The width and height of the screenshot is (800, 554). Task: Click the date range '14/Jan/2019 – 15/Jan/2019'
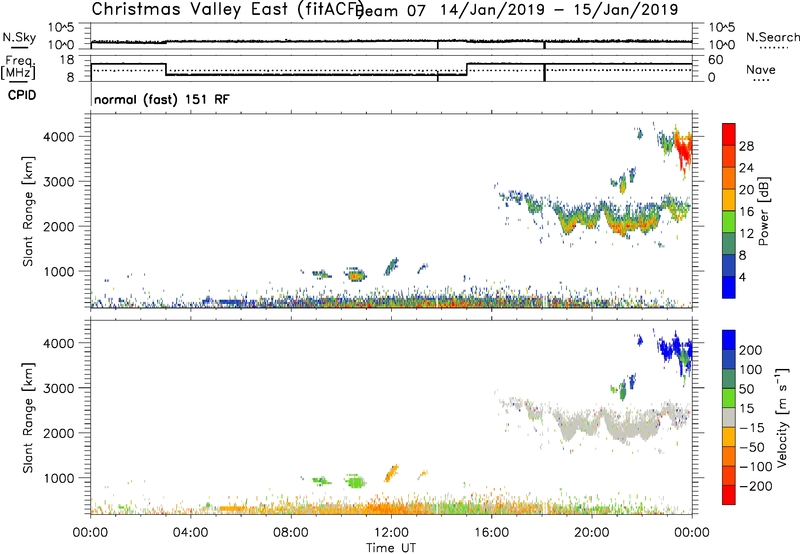[x=559, y=10]
